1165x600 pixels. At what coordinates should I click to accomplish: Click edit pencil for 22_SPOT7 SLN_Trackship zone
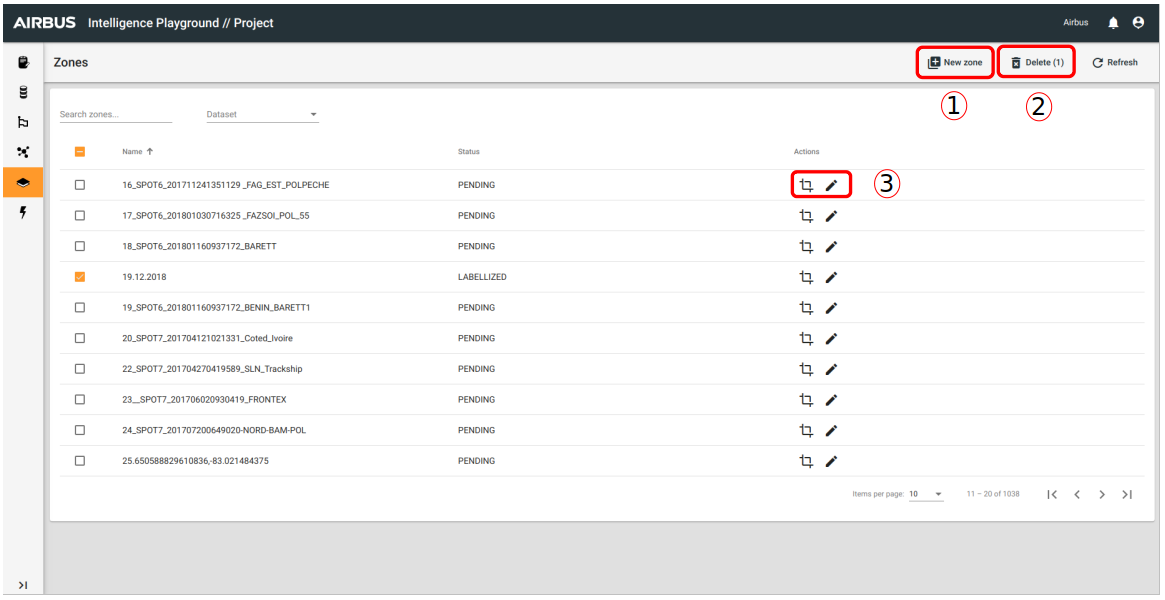pos(831,369)
